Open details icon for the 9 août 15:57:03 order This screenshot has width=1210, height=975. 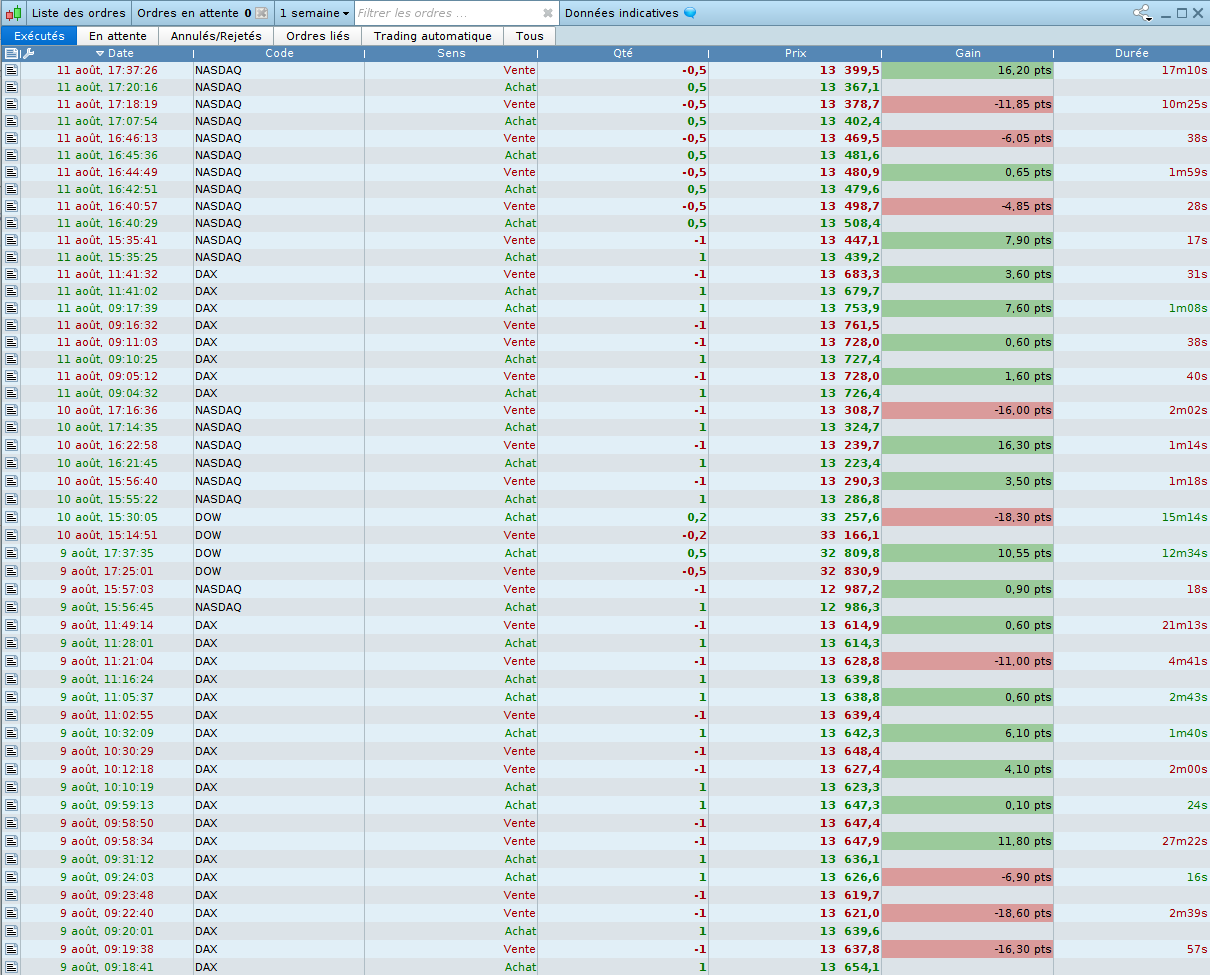[11, 589]
